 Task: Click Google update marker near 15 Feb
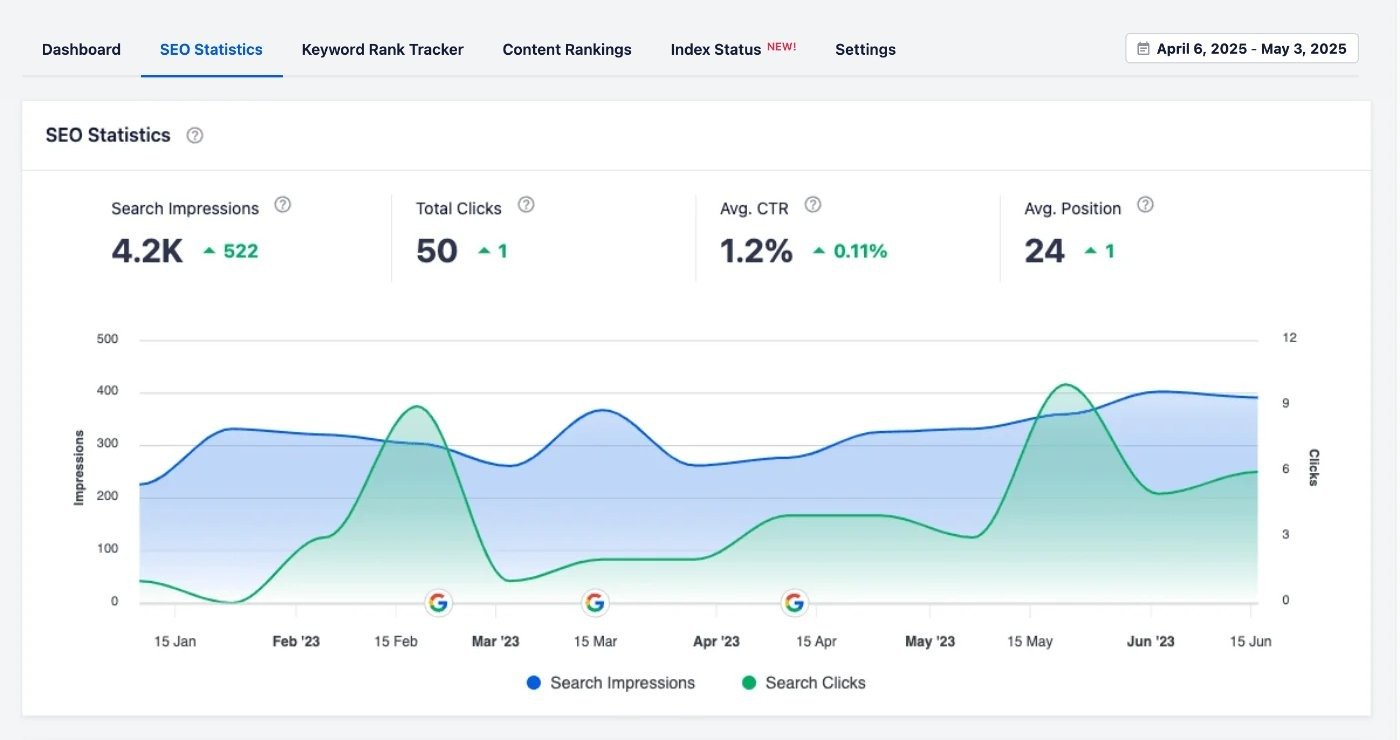pyautogui.click(x=438, y=603)
